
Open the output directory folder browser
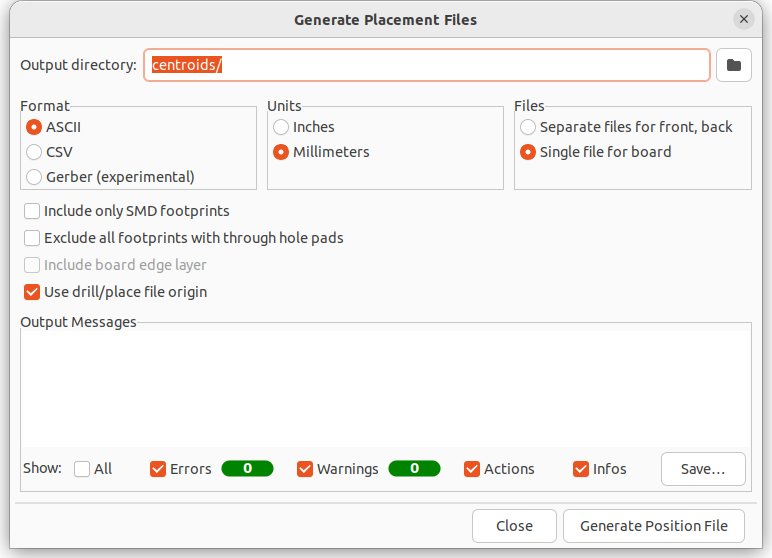pos(734,65)
